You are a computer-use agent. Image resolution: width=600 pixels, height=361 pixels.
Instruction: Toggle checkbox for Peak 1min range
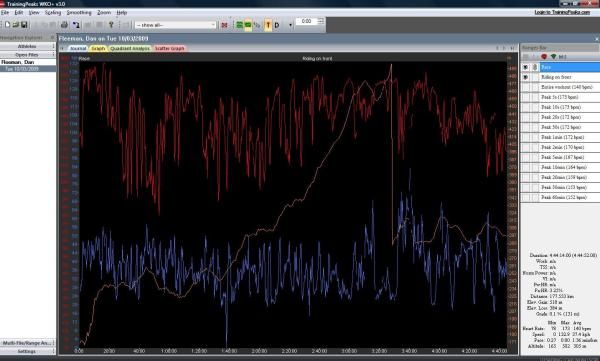tap(526, 137)
